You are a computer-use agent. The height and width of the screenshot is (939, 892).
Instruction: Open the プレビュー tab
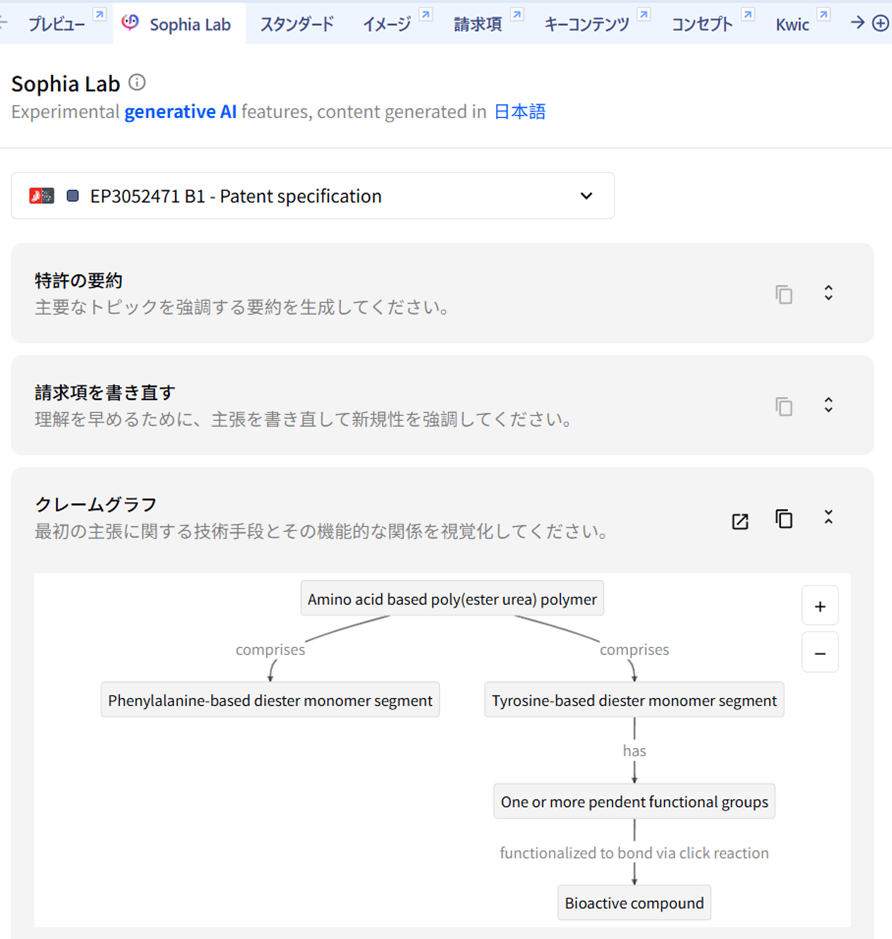[x=56, y=25]
